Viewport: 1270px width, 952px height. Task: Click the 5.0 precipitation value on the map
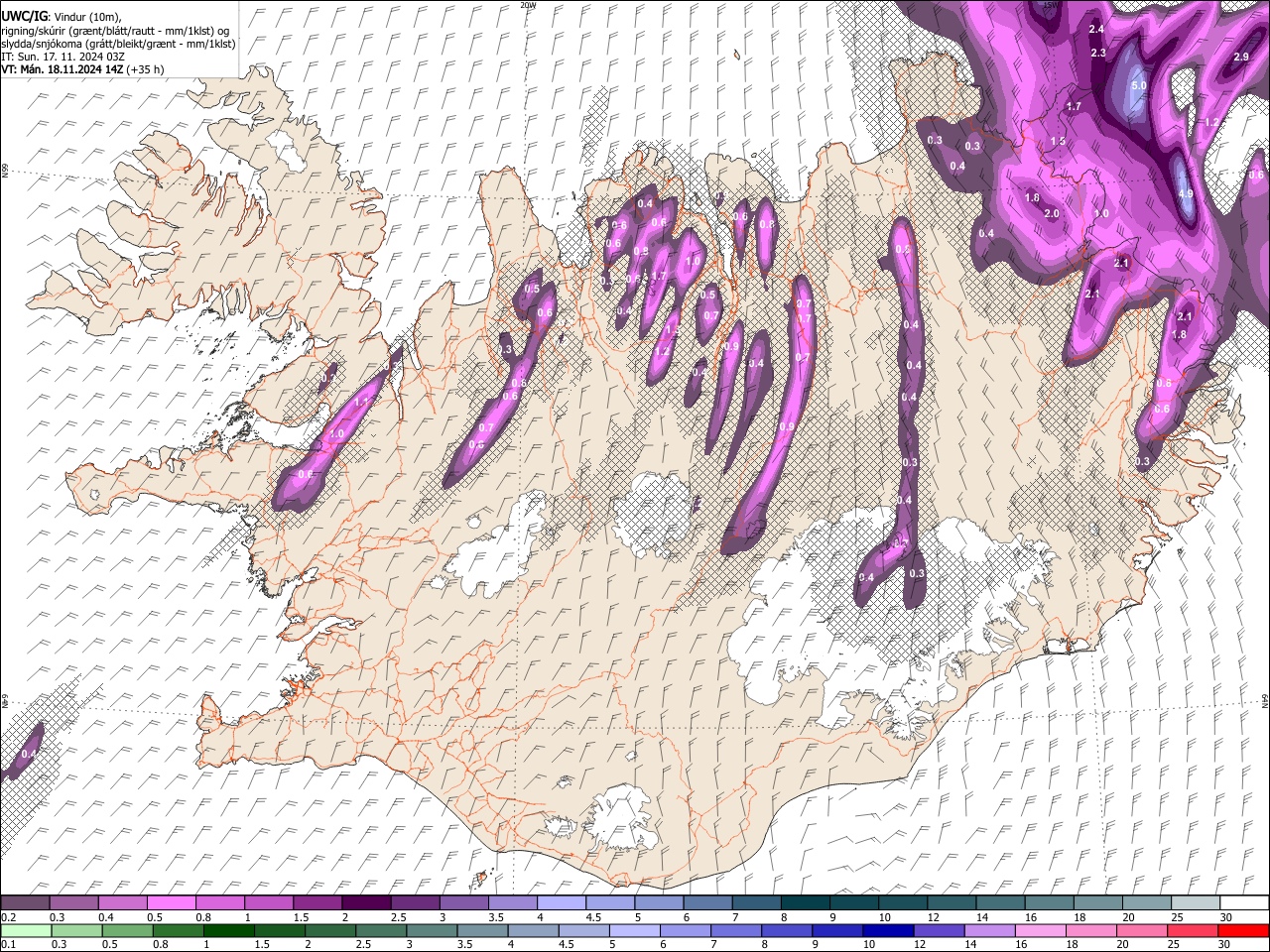point(1139,86)
